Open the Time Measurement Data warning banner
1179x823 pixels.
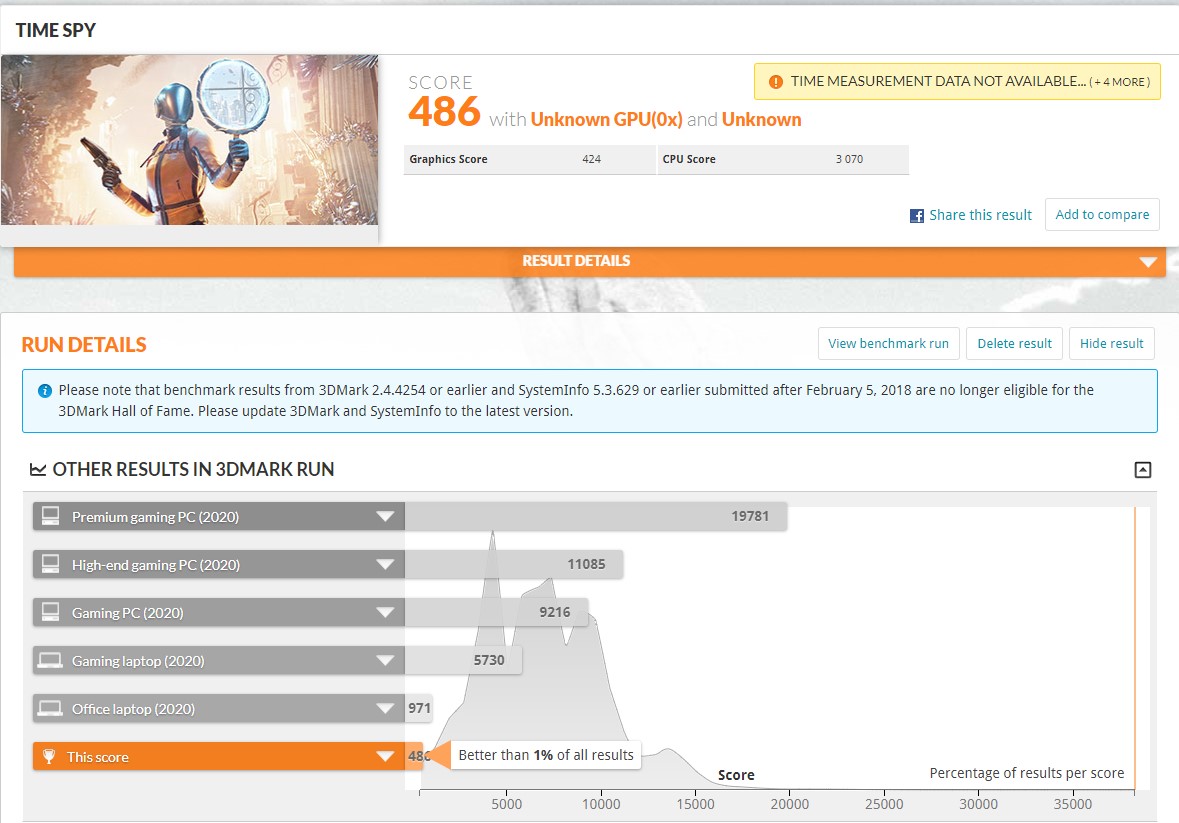click(957, 82)
